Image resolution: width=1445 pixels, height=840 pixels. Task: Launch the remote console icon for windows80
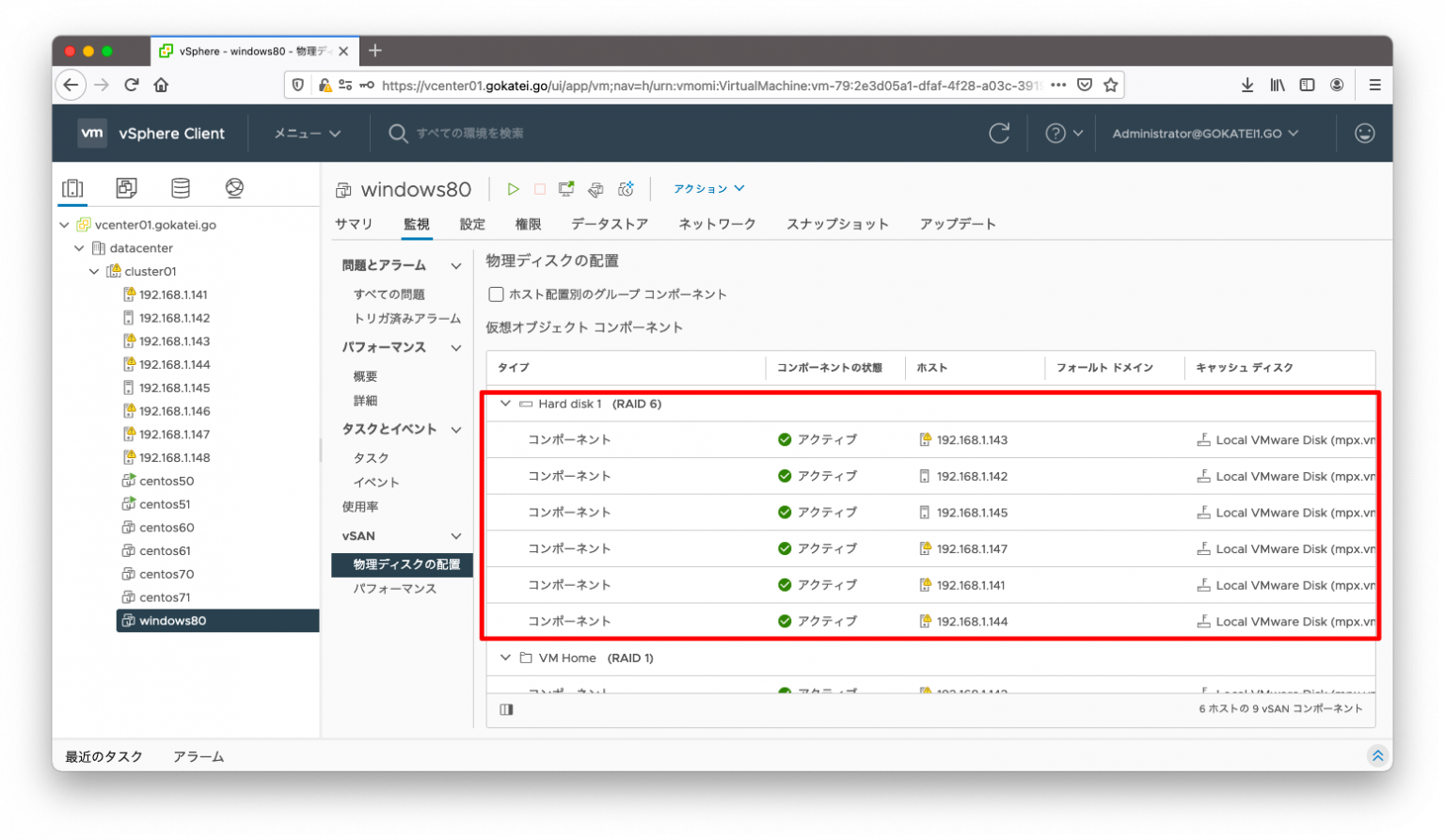click(x=565, y=188)
